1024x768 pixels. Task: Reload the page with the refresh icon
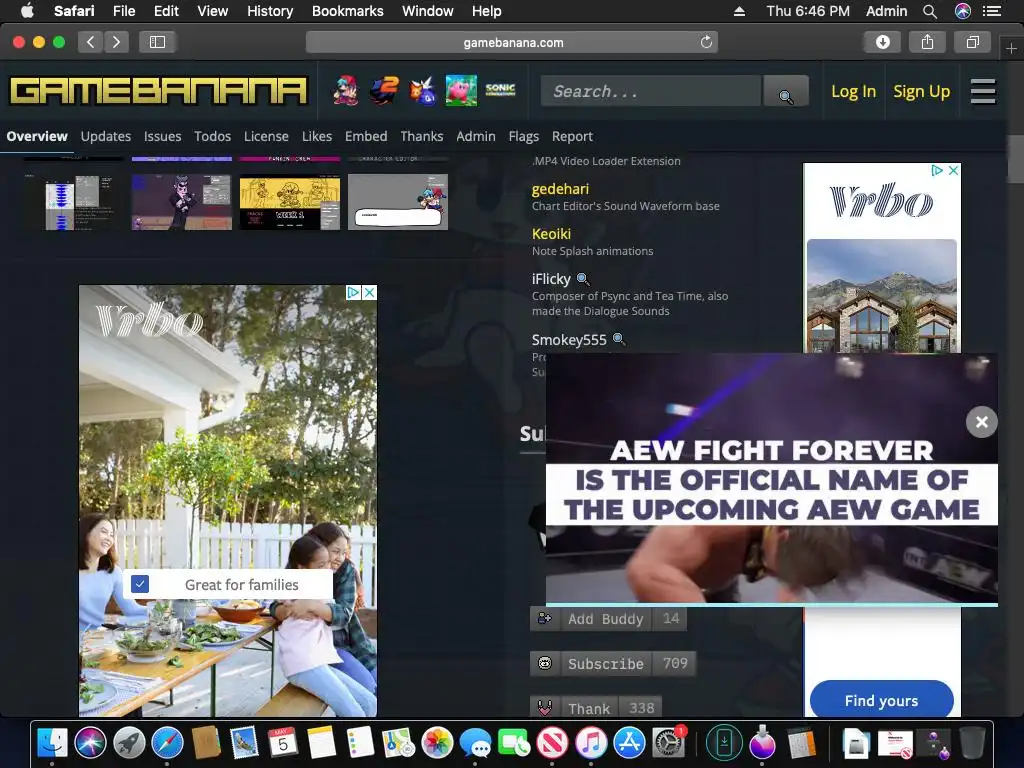[706, 42]
